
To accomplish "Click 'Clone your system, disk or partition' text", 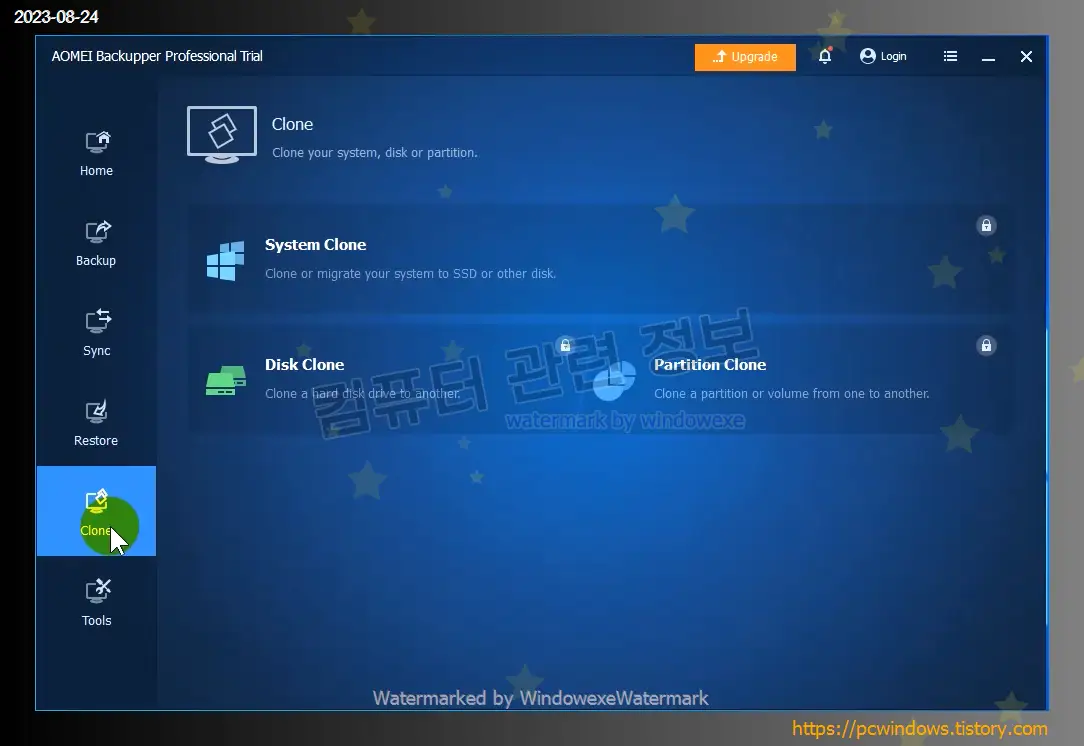I will (x=375, y=153).
